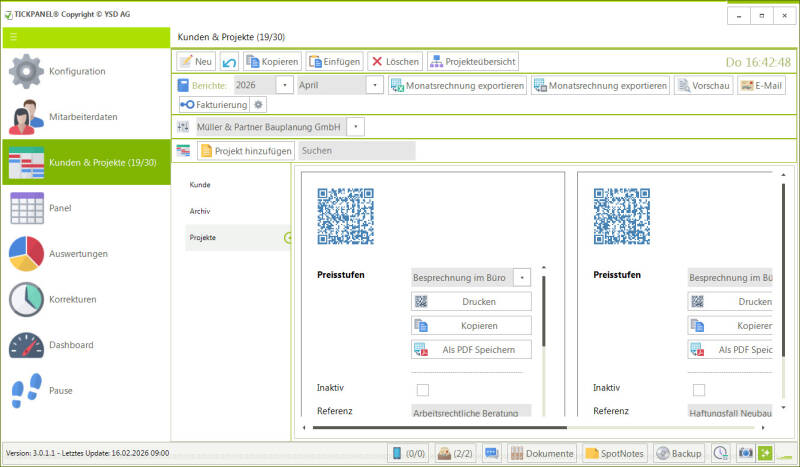Tick Inaktiv checkbox of second project
800x467 pixels.
[699, 390]
